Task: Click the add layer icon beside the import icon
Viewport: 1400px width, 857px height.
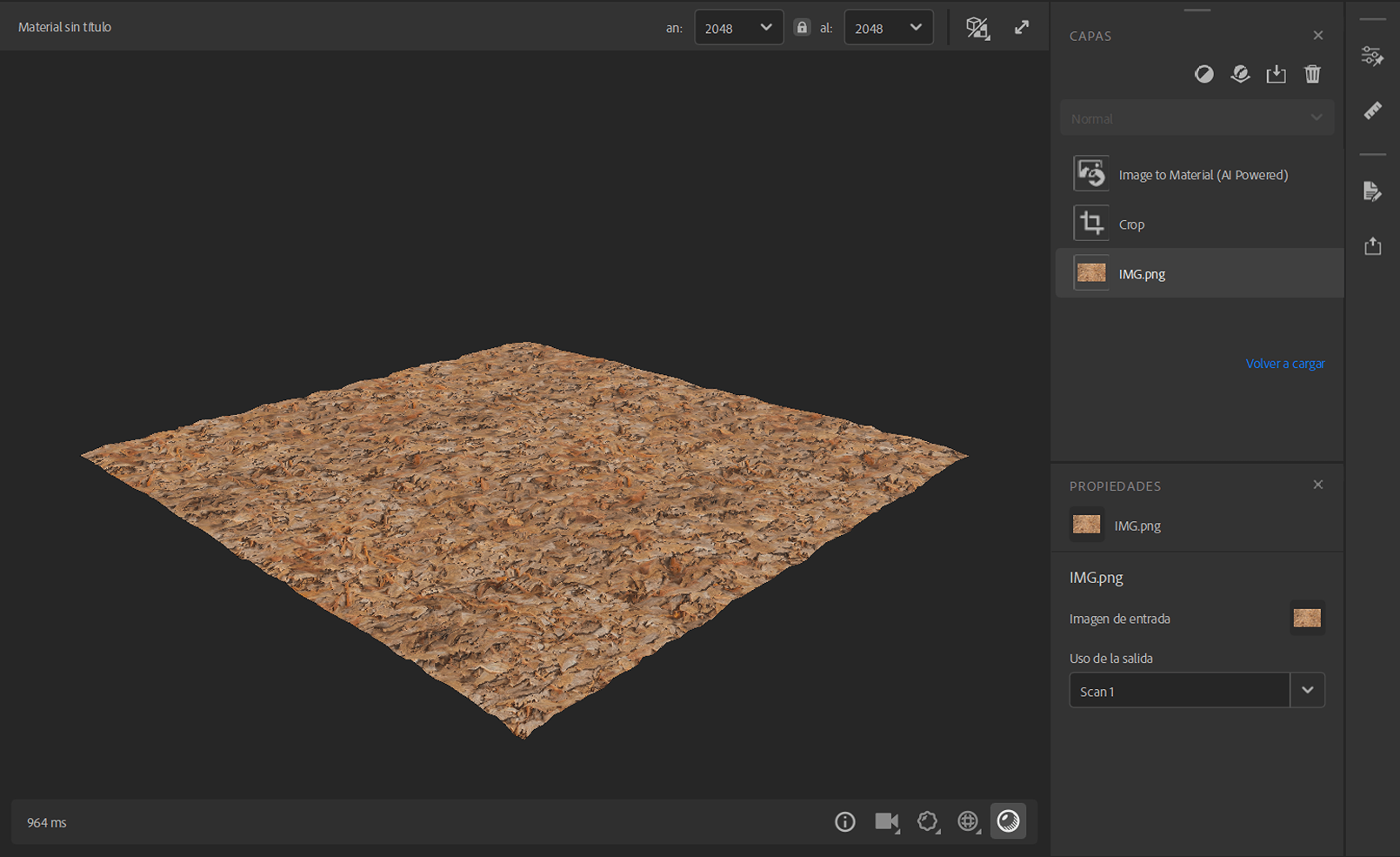Action: [x=1240, y=75]
